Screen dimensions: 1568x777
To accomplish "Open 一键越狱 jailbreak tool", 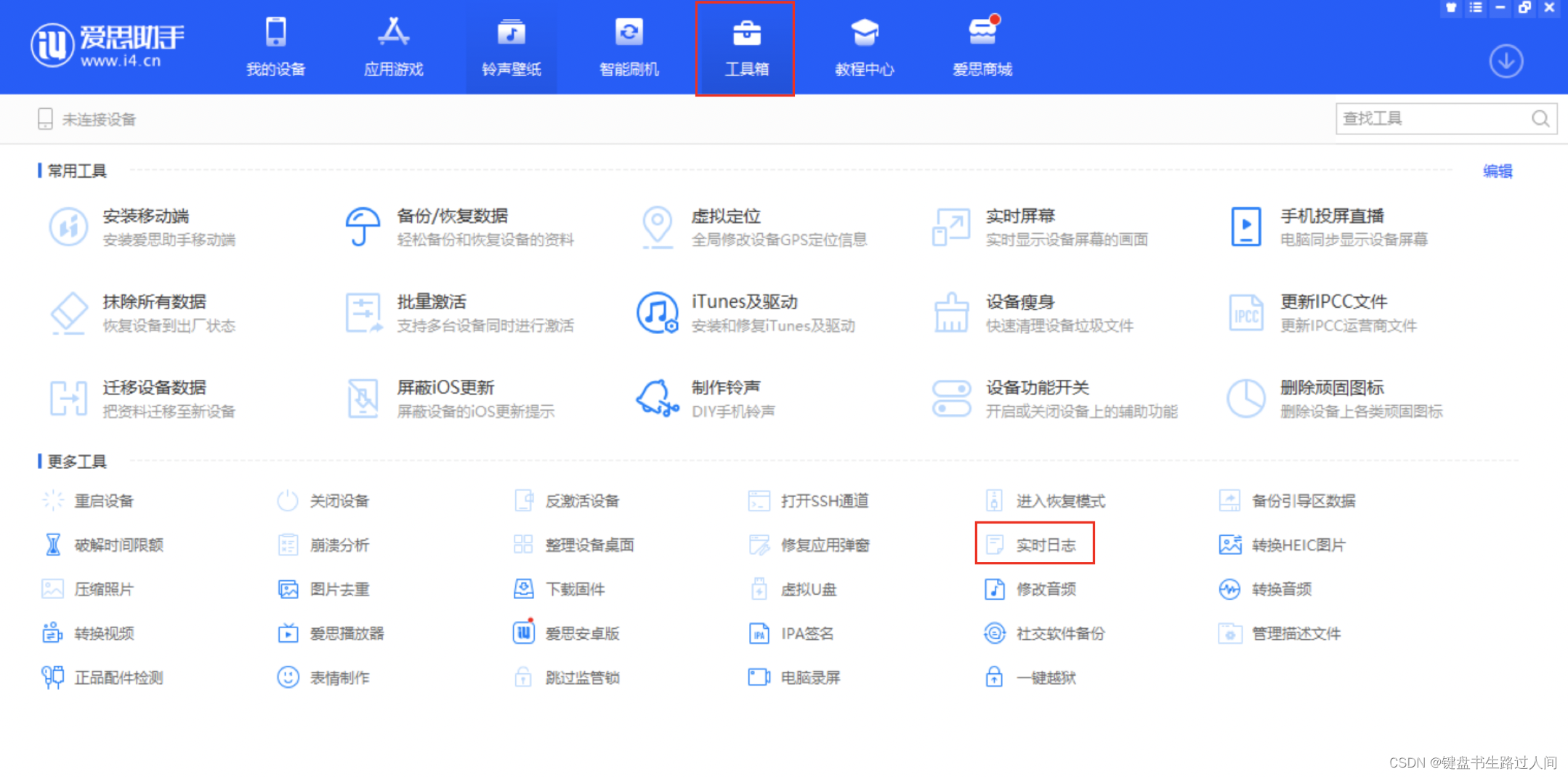I will 1030,678.
